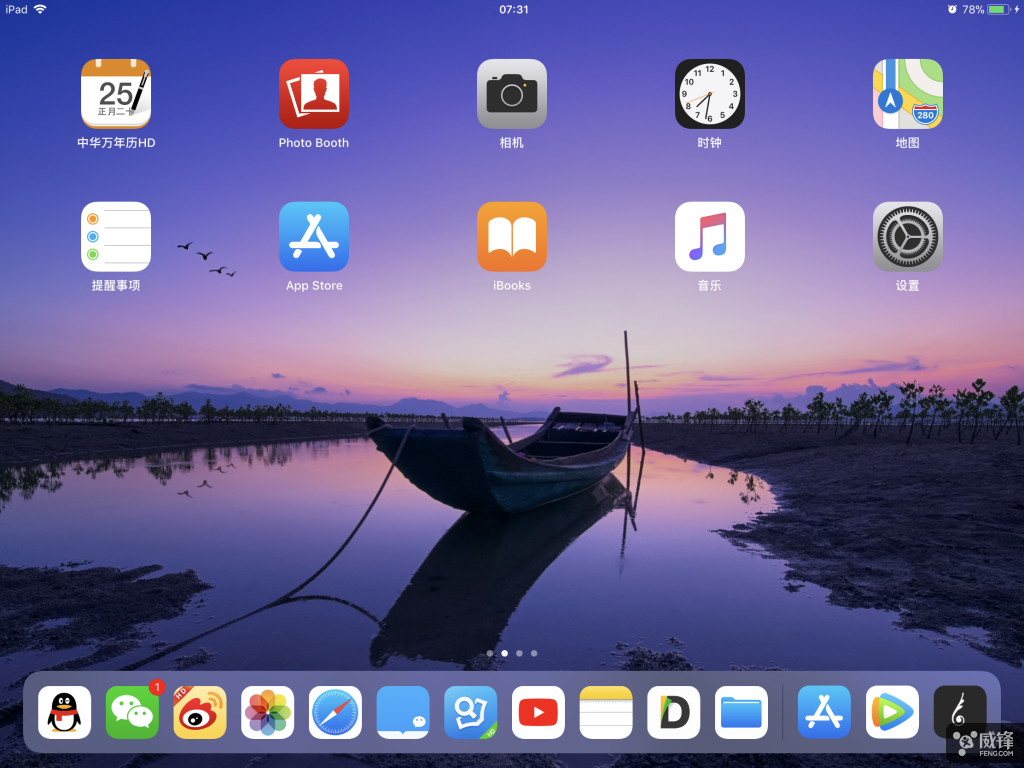Tap the home screen page indicator dots
The height and width of the screenshot is (768, 1024).
pyautogui.click(x=512, y=653)
